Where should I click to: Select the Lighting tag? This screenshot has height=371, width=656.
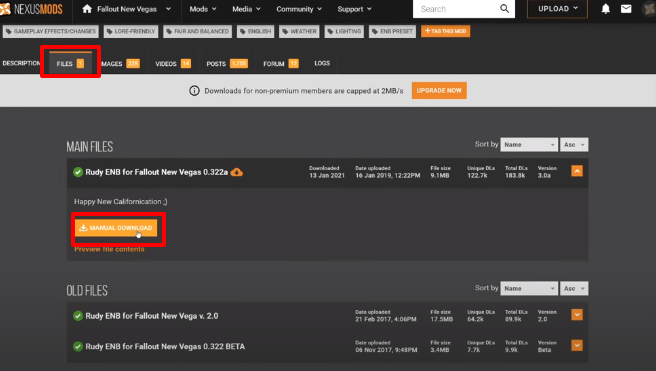click(x=344, y=31)
